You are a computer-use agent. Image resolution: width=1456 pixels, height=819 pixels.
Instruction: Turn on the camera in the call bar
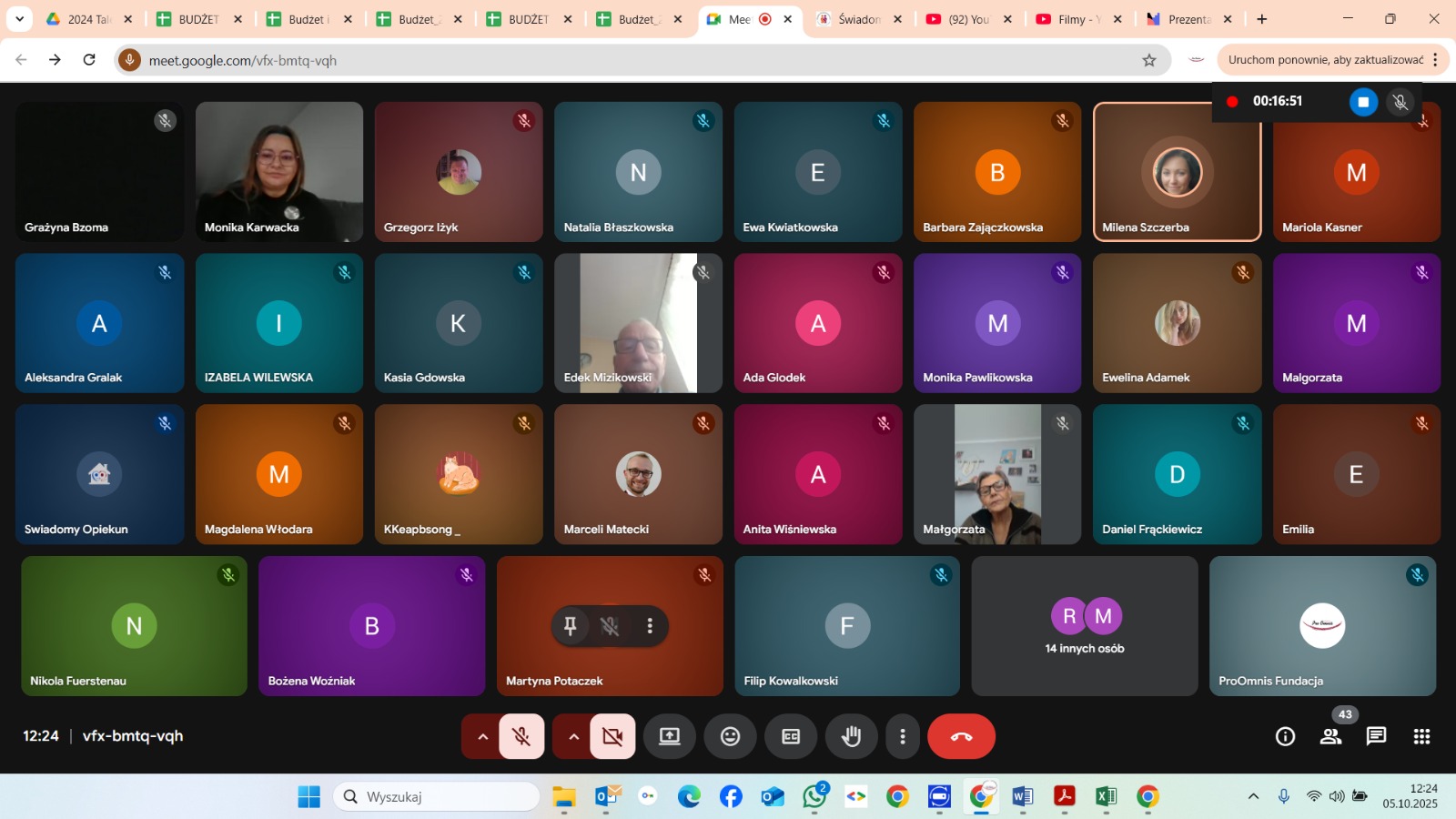tap(612, 736)
